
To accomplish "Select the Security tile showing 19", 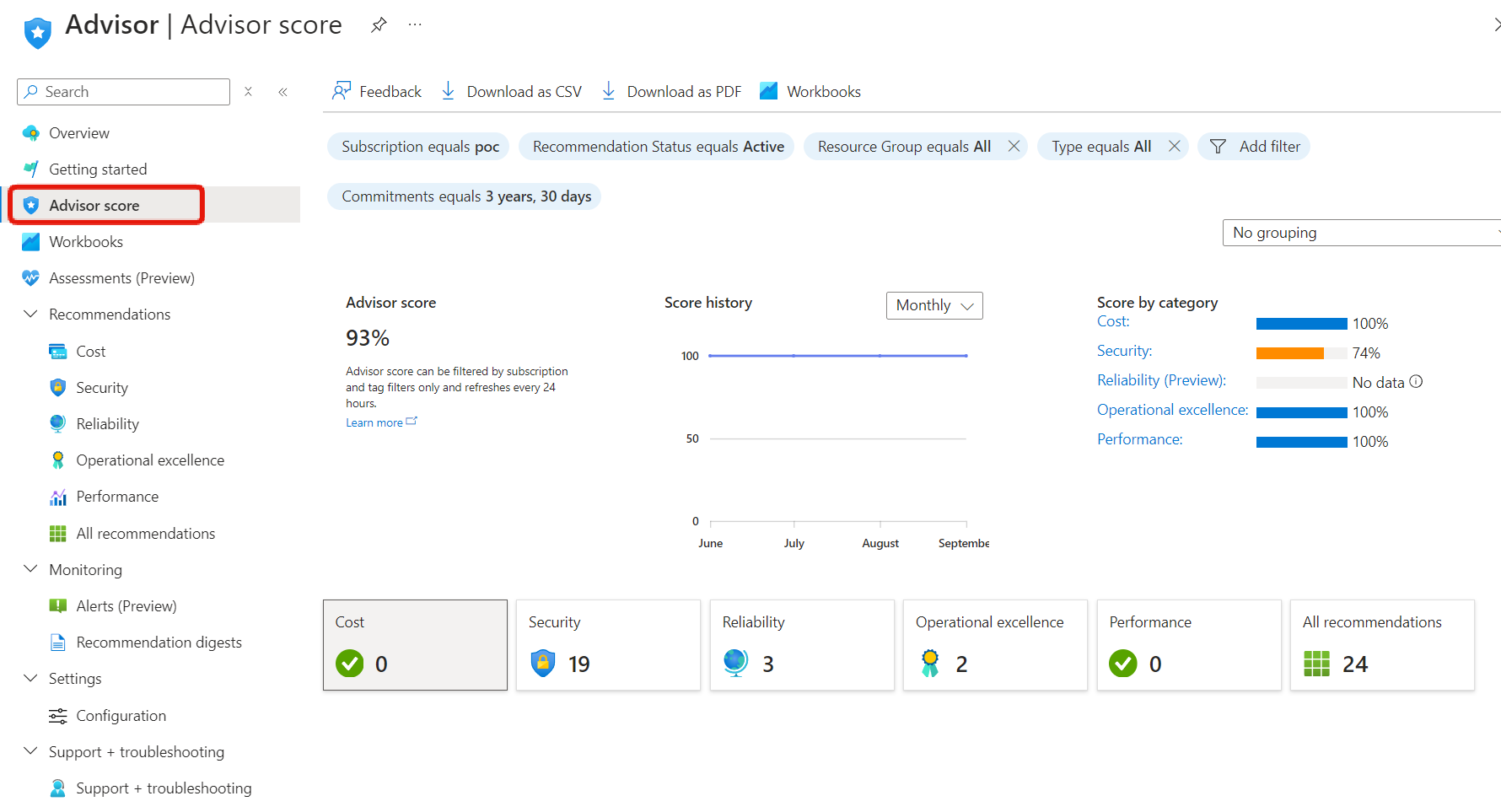I will [x=608, y=645].
